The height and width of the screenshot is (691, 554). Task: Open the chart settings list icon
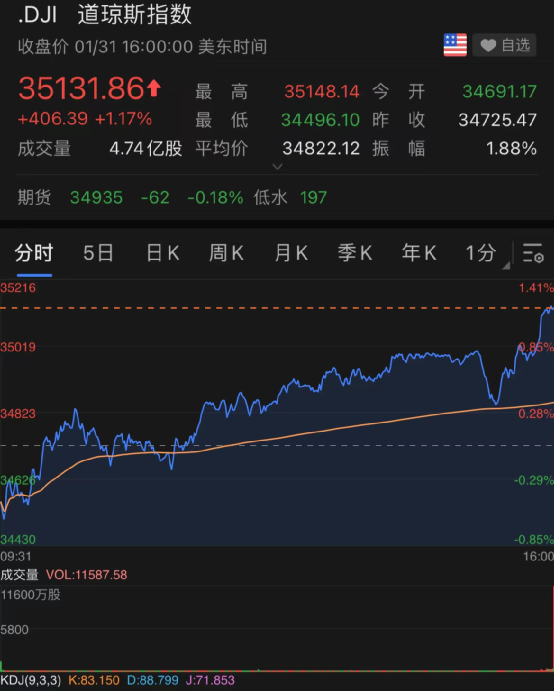pyautogui.click(x=533, y=253)
